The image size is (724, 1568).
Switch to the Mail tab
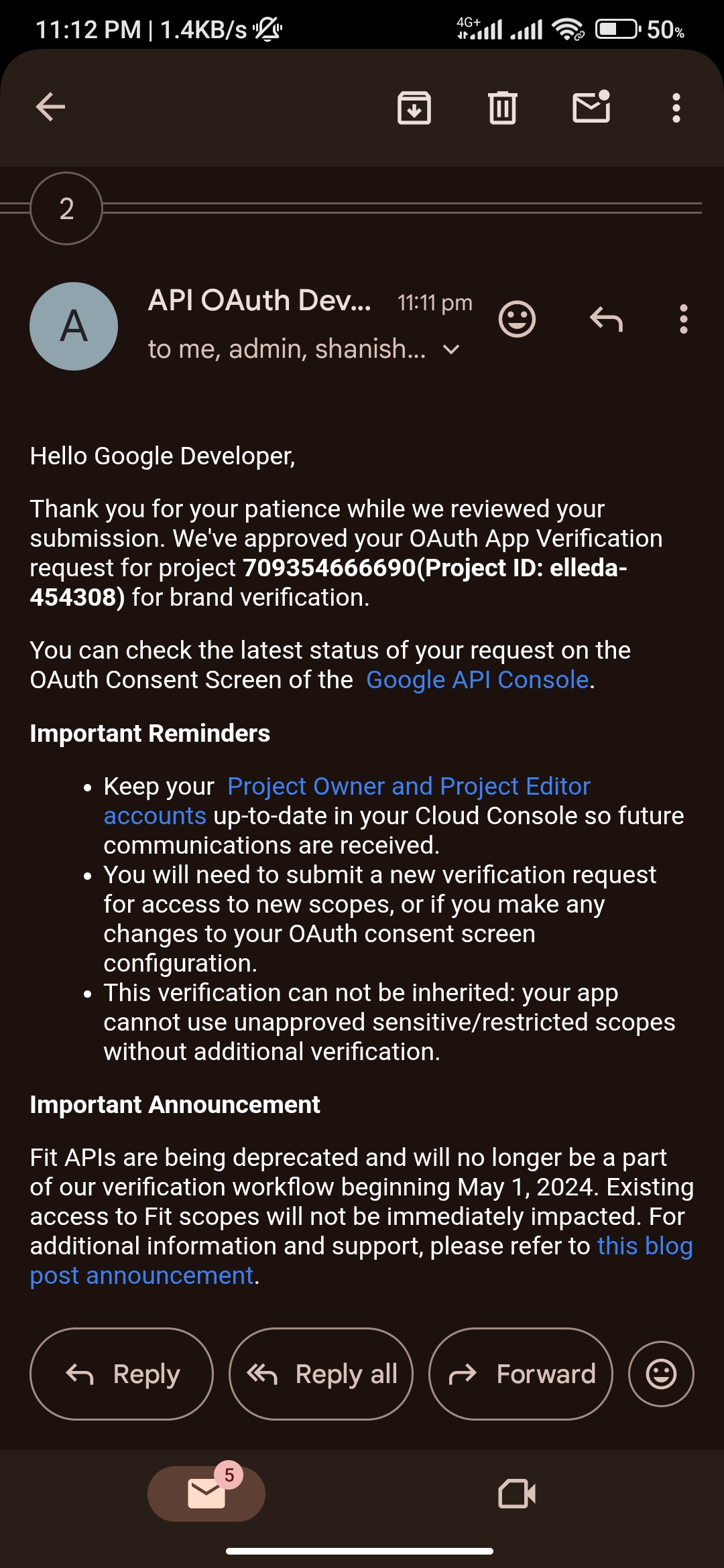206,1494
